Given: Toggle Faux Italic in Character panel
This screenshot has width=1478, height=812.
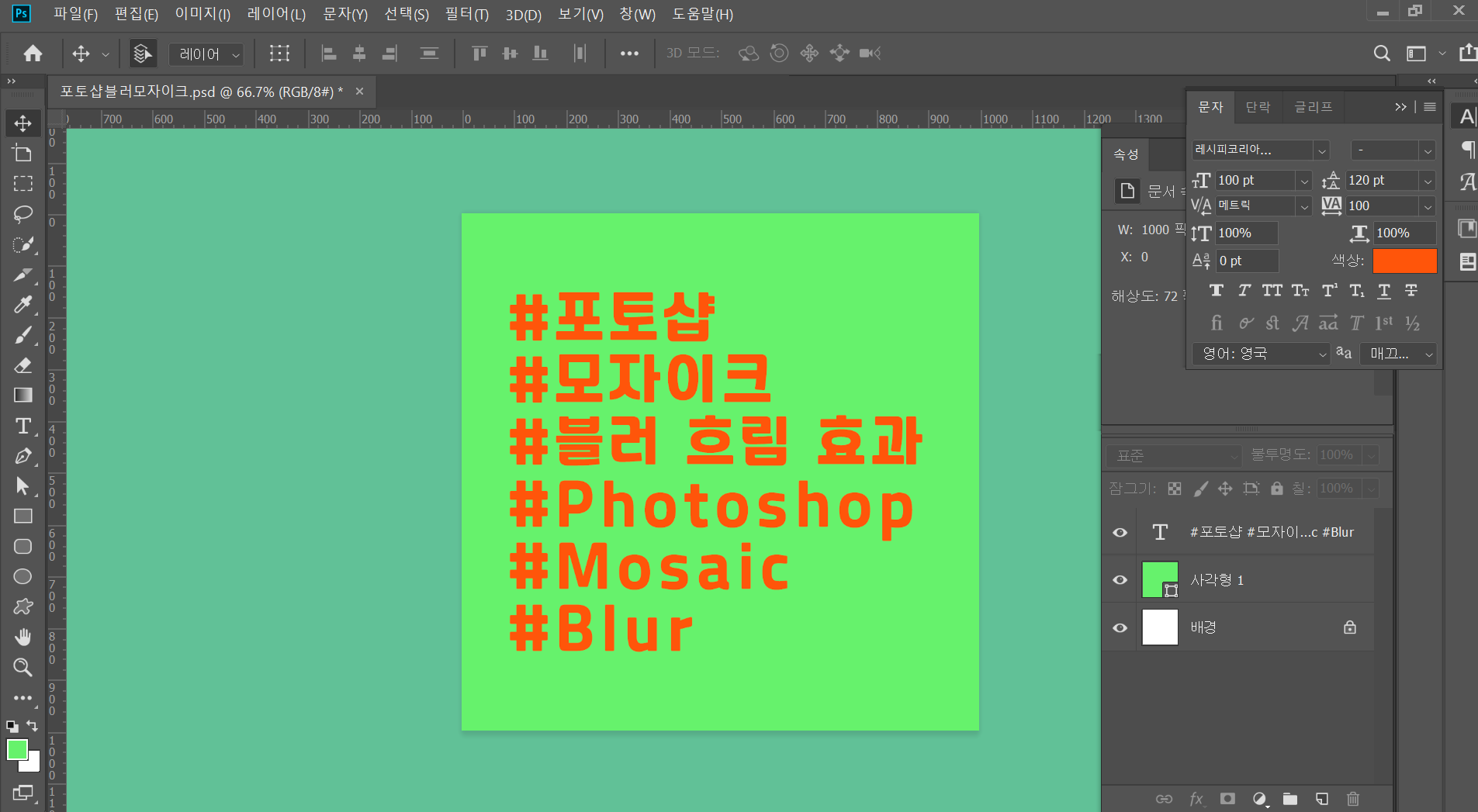Looking at the screenshot, I should tap(1244, 291).
